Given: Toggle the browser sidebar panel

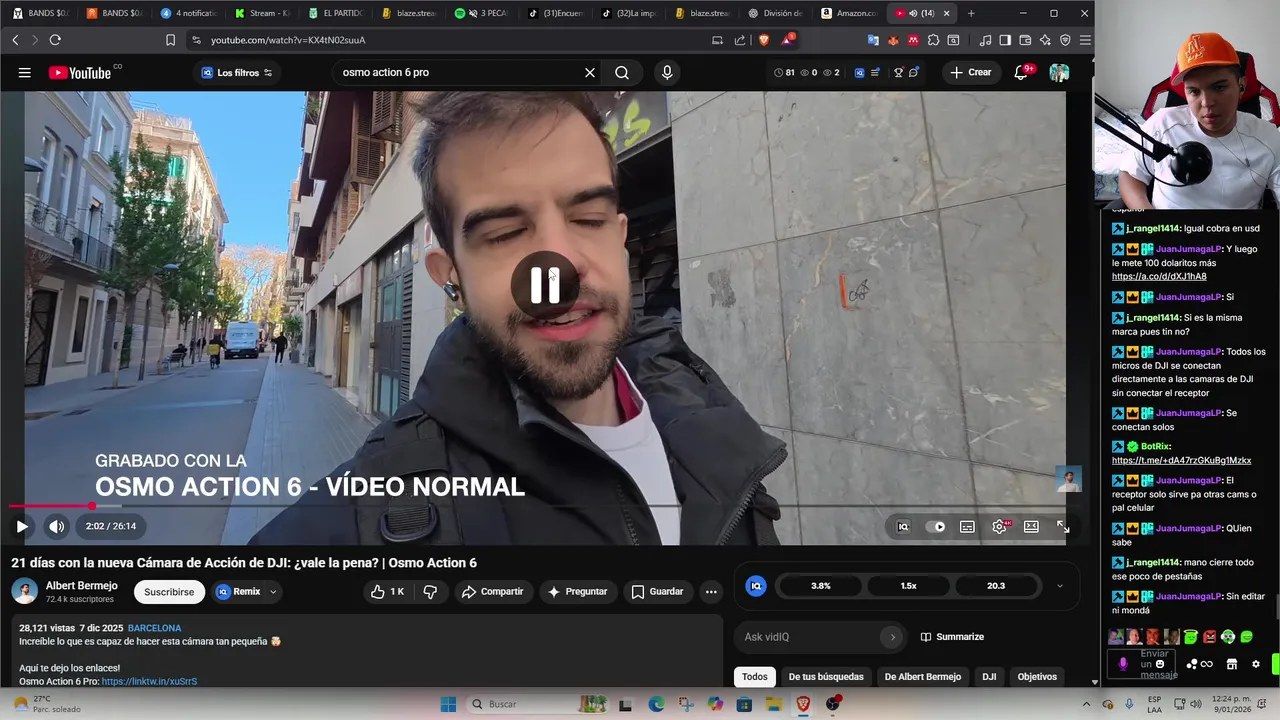Looking at the screenshot, I should pyautogui.click(x=1005, y=40).
